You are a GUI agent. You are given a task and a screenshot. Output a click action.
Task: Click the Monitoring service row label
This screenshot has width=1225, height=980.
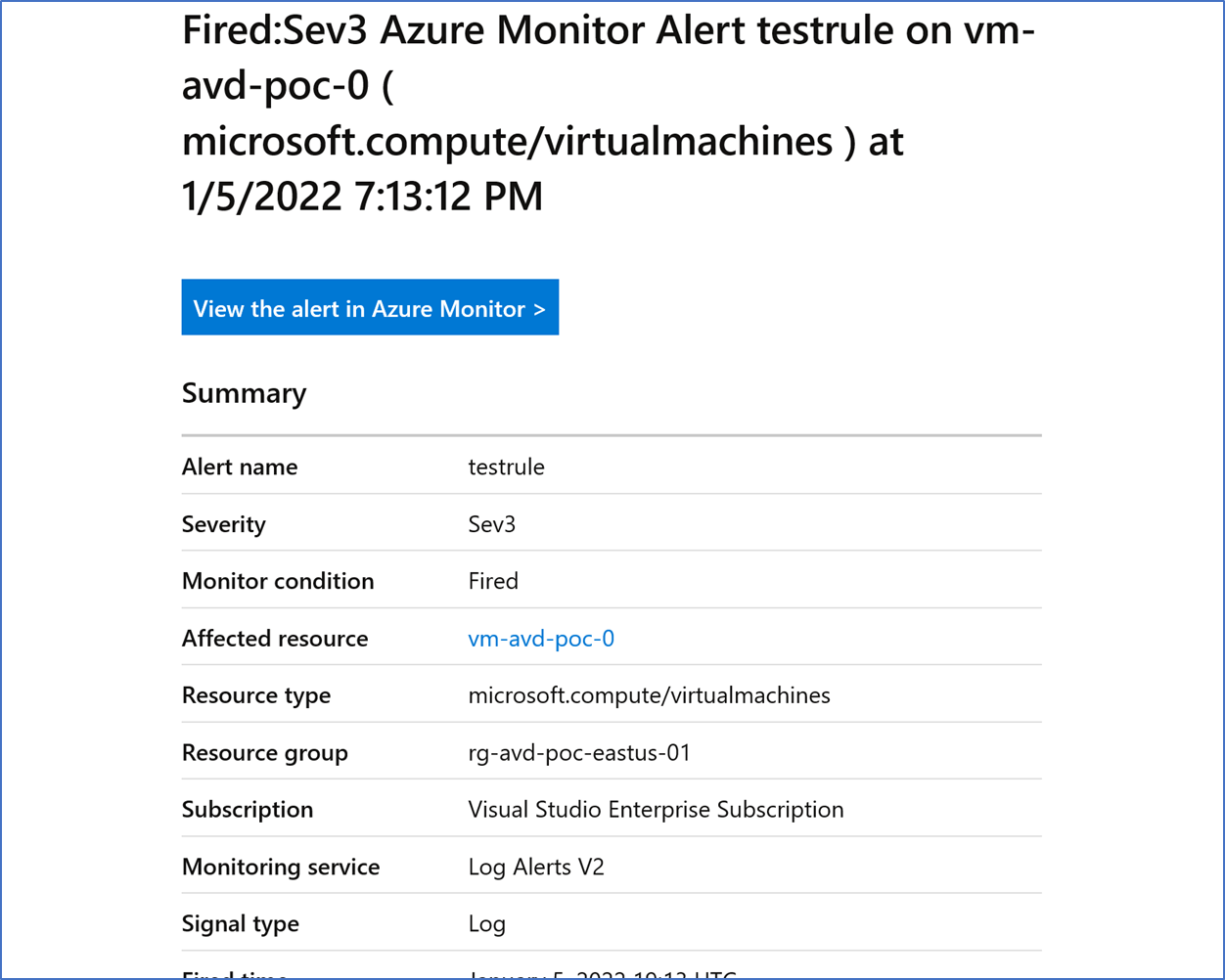coord(281,867)
